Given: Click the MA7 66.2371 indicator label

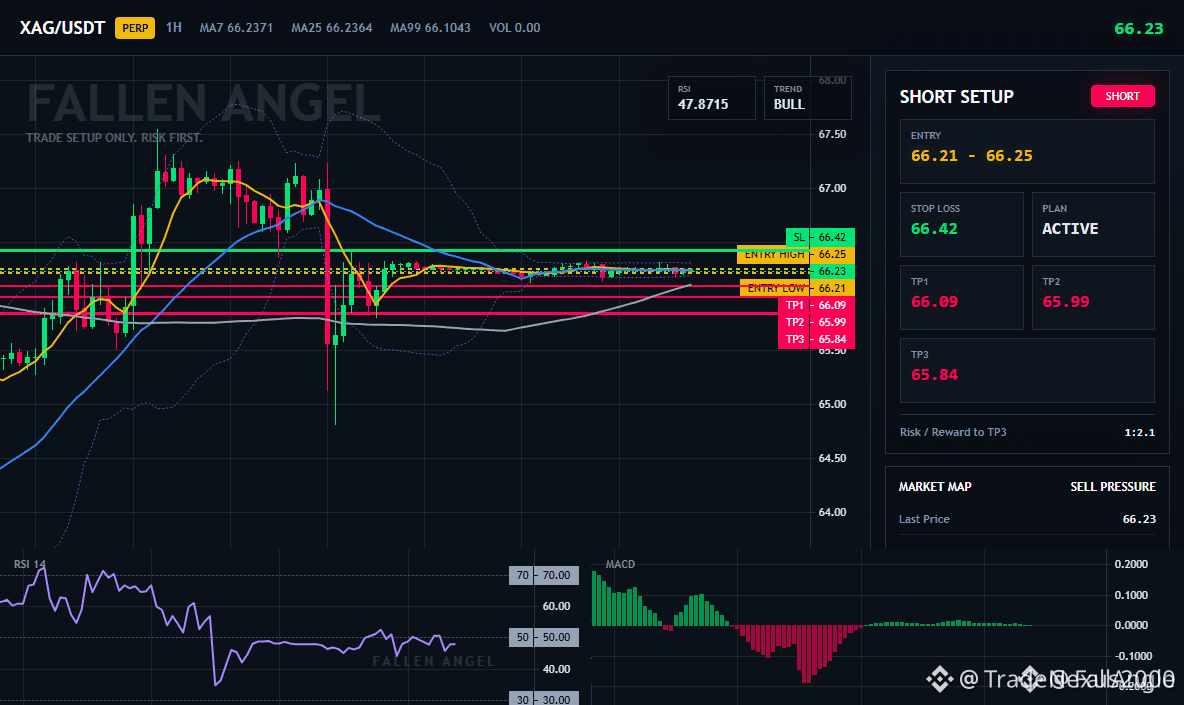Looking at the screenshot, I should point(236,28).
